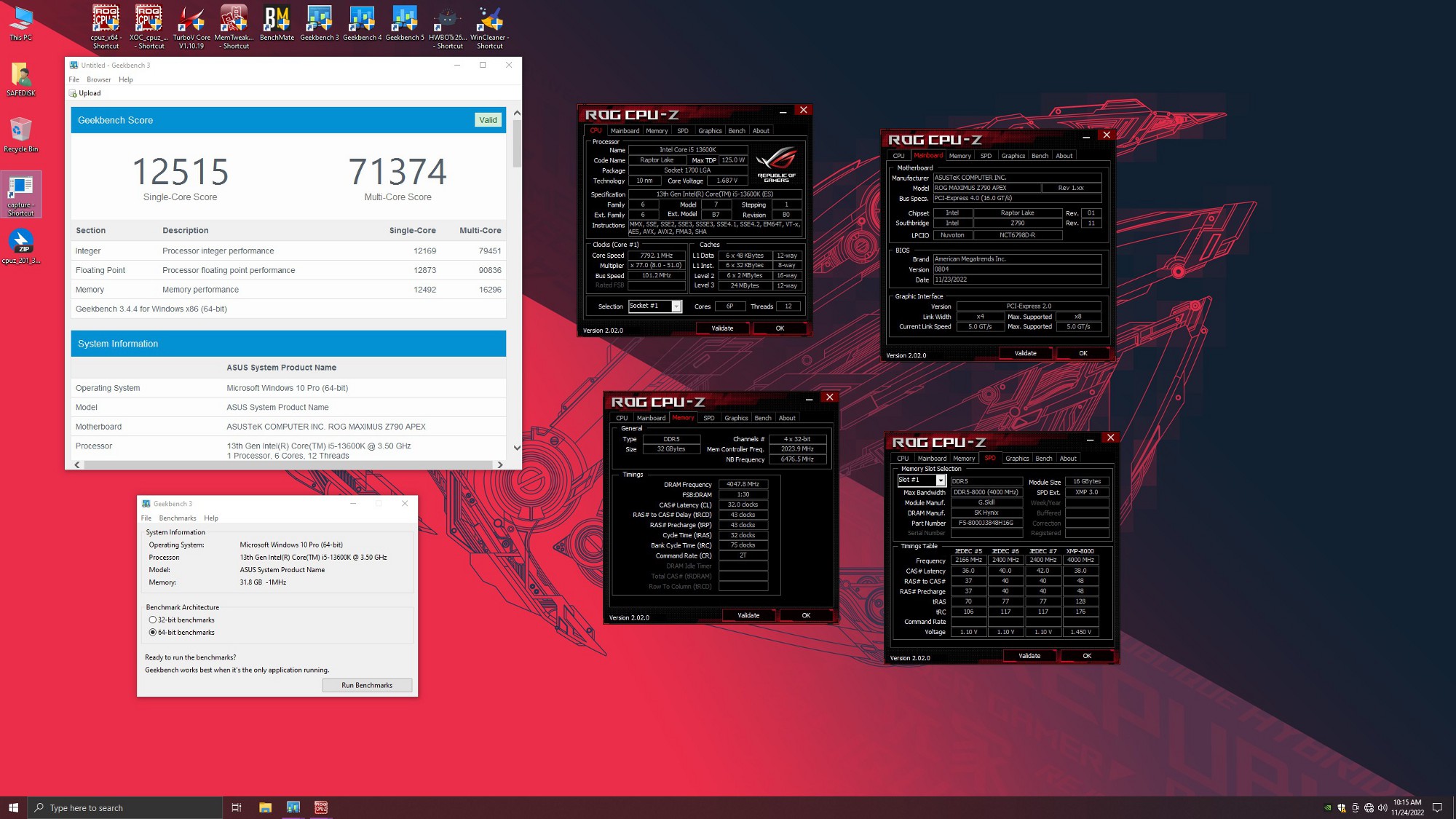Launch TurboV Core V1.10.19 icon
Viewport: 1456px width, 819px height.
point(191,26)
